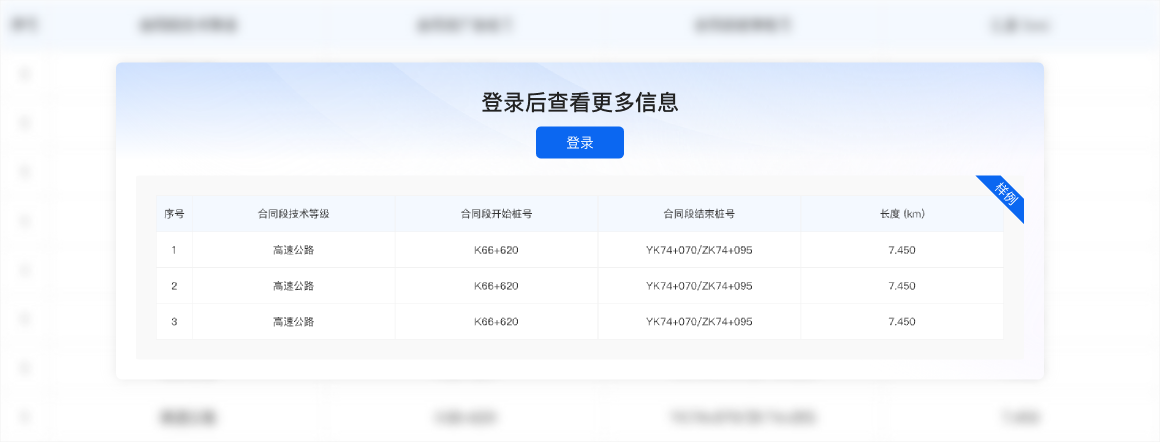Image resolution: width=1160 pixels, height=442 pixels.
Task: Select the 7.450 length in row three
Action: 901,322
